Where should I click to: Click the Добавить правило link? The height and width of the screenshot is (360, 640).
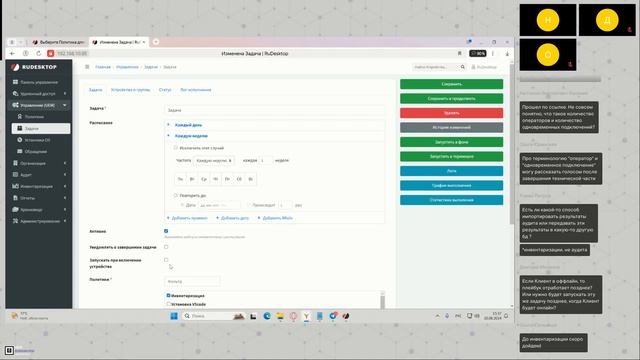187,218
